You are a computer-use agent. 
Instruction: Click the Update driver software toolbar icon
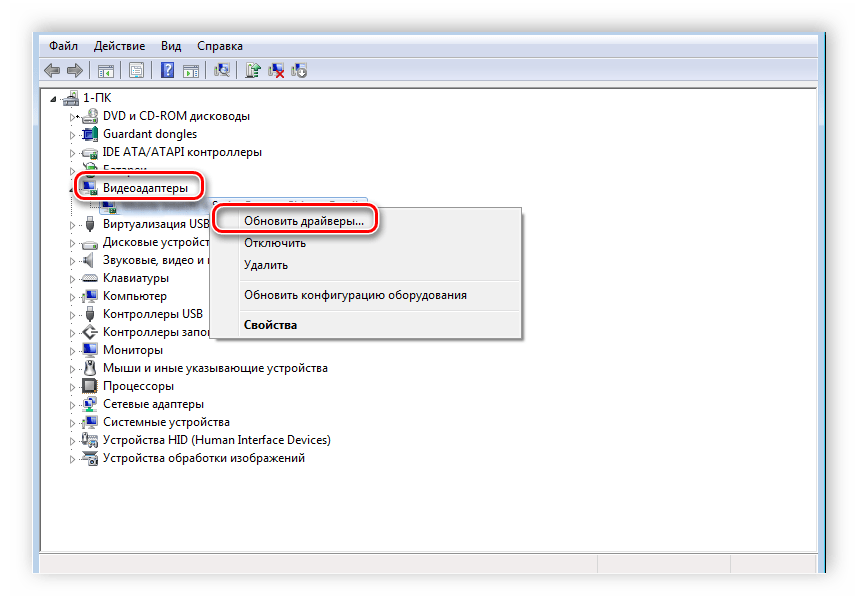[254, 70]
